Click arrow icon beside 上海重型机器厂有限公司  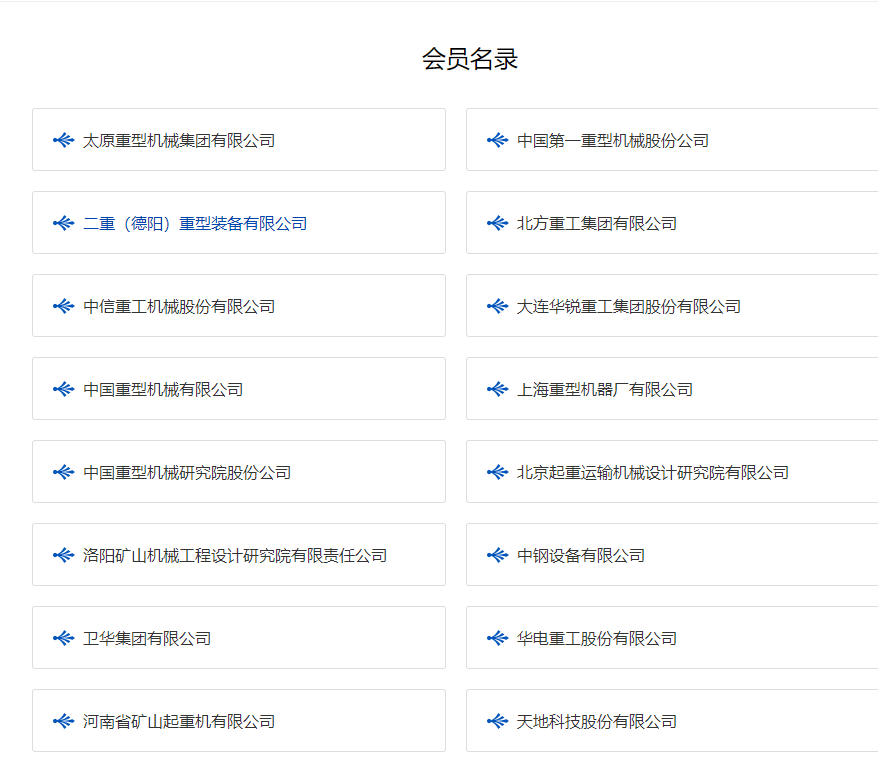click(497, 389)
